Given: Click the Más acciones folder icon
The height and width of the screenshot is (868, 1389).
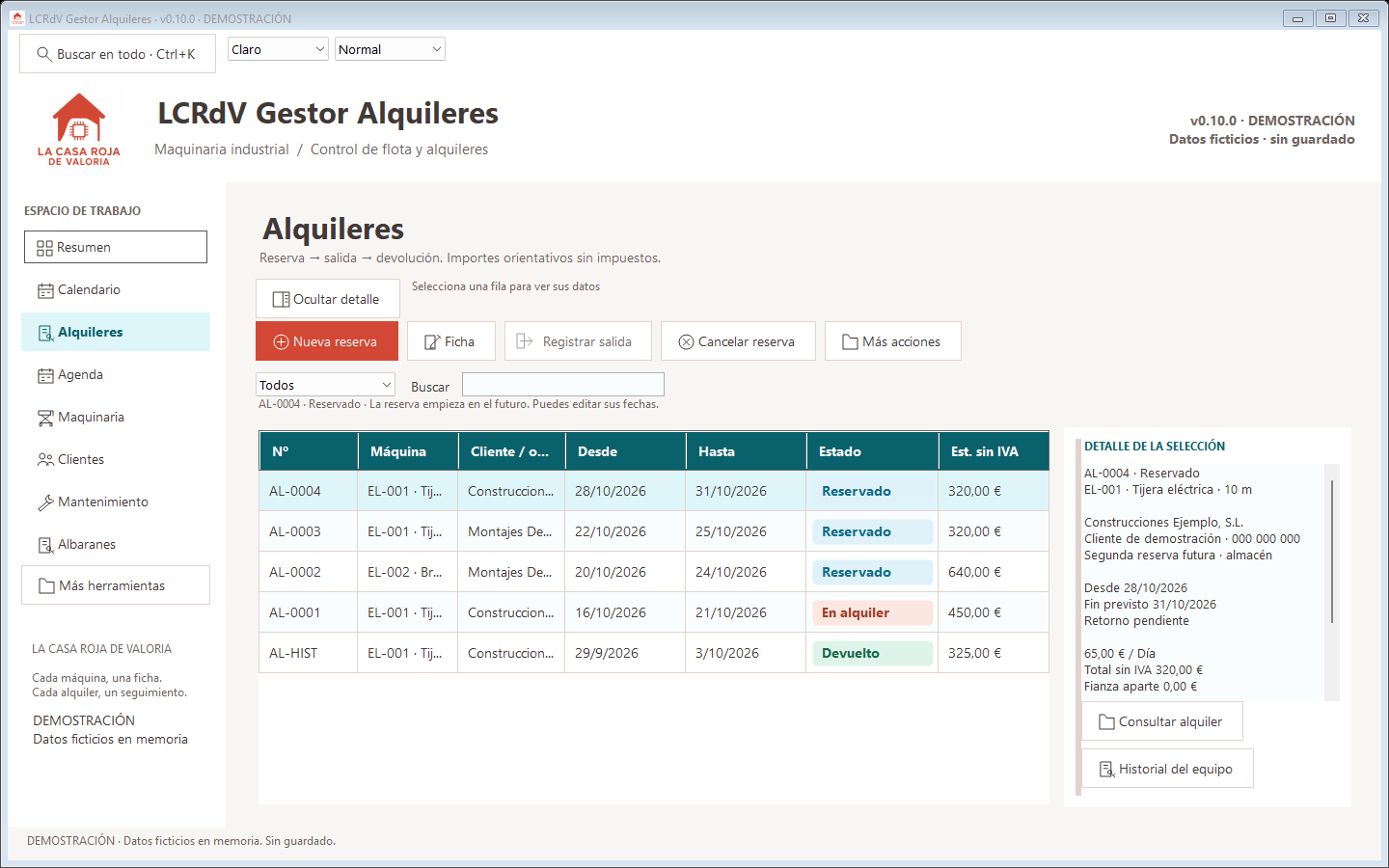Looking at the screenshot, I should (x=850, y=341).
